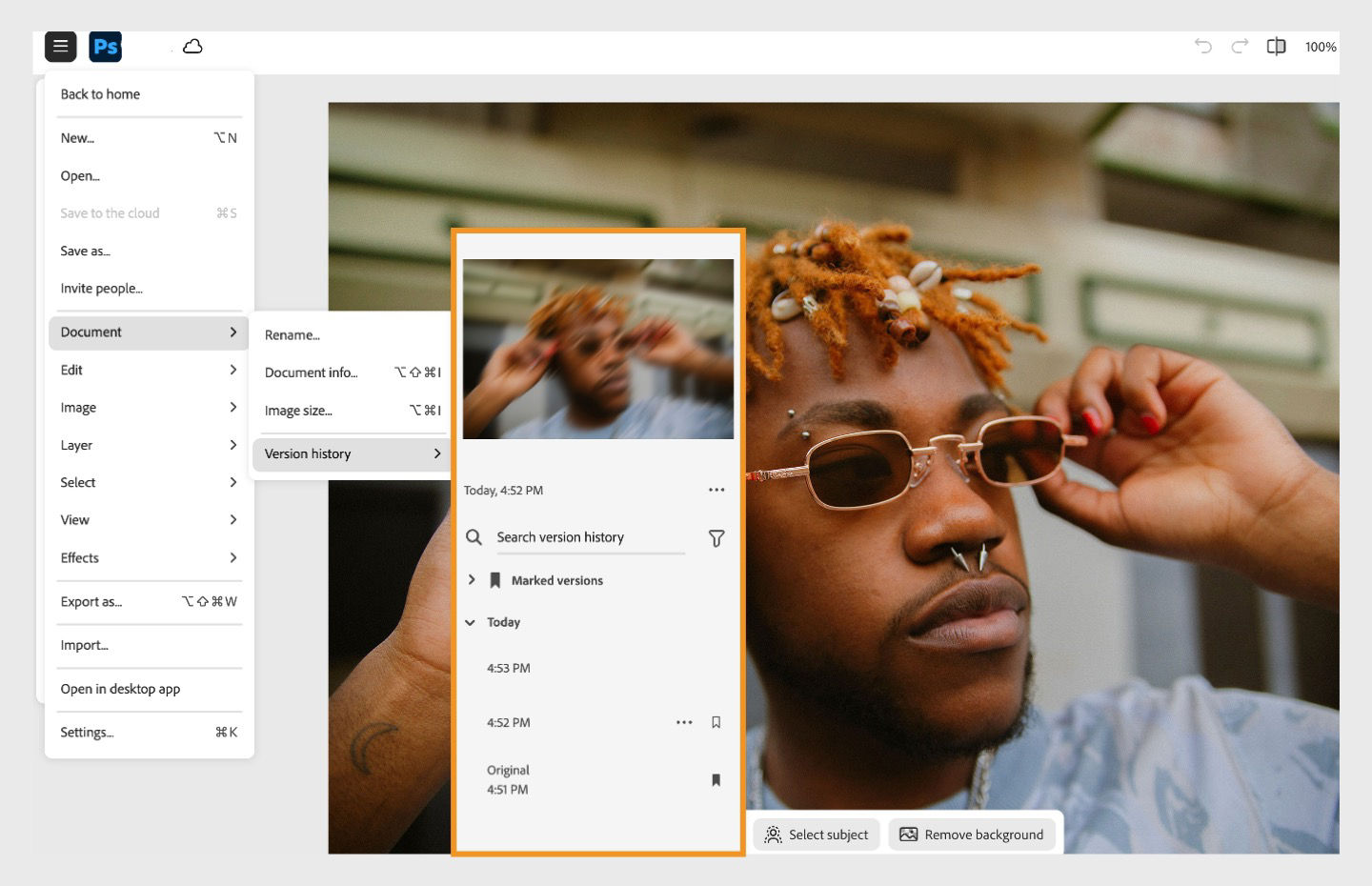Viewport: 1372px width, 886px height.
Task: Expand the Effects submenu
Action: 150,558
